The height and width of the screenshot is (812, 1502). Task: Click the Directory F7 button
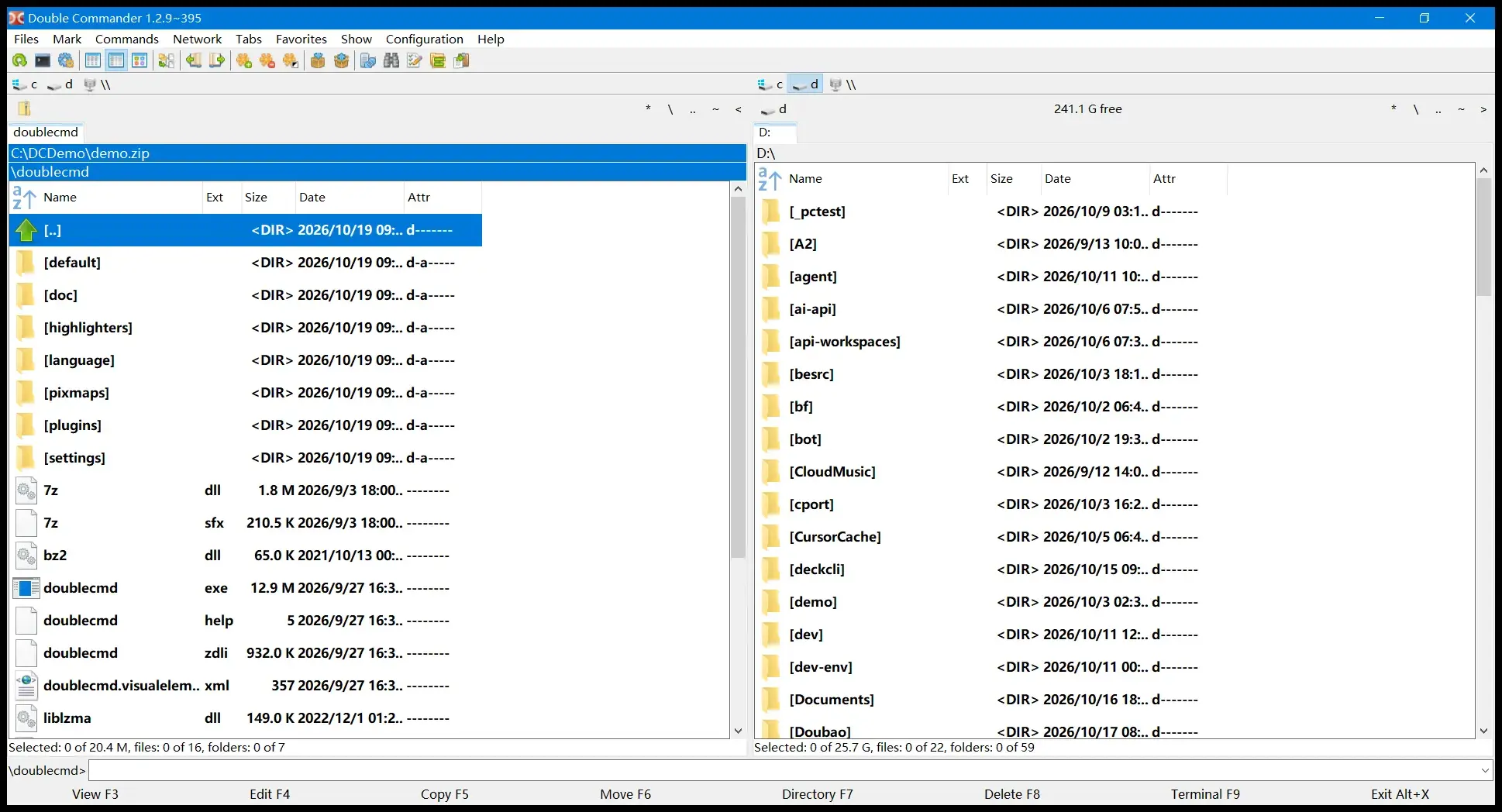point(818,794)
